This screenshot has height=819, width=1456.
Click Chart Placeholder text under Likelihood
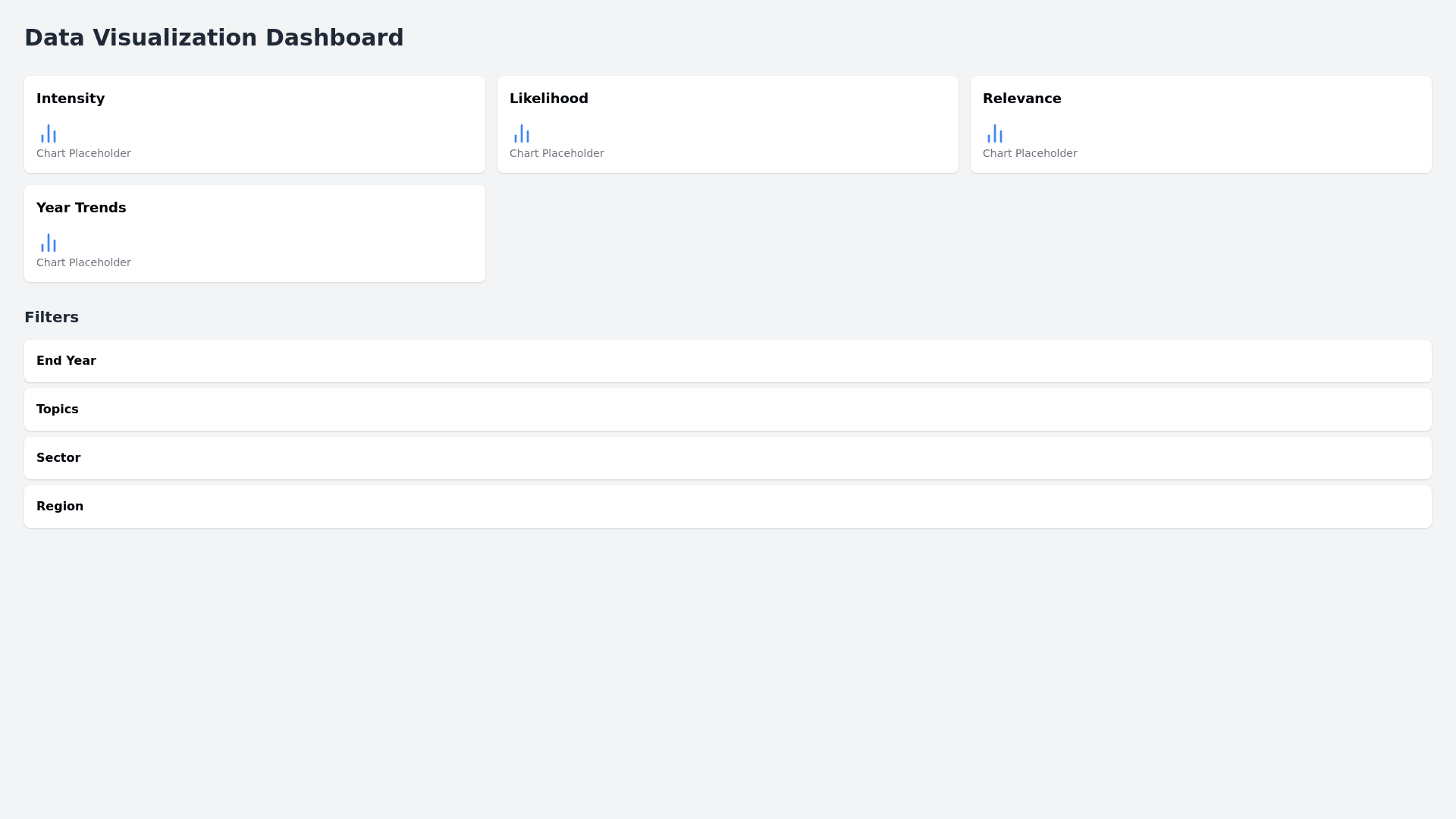click(557, 153)
